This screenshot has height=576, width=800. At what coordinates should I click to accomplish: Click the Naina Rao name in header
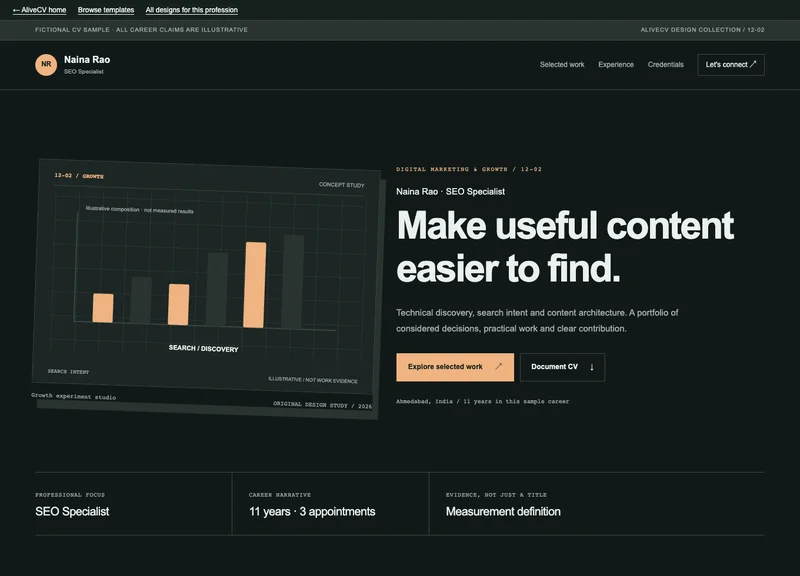pos(87,60)
